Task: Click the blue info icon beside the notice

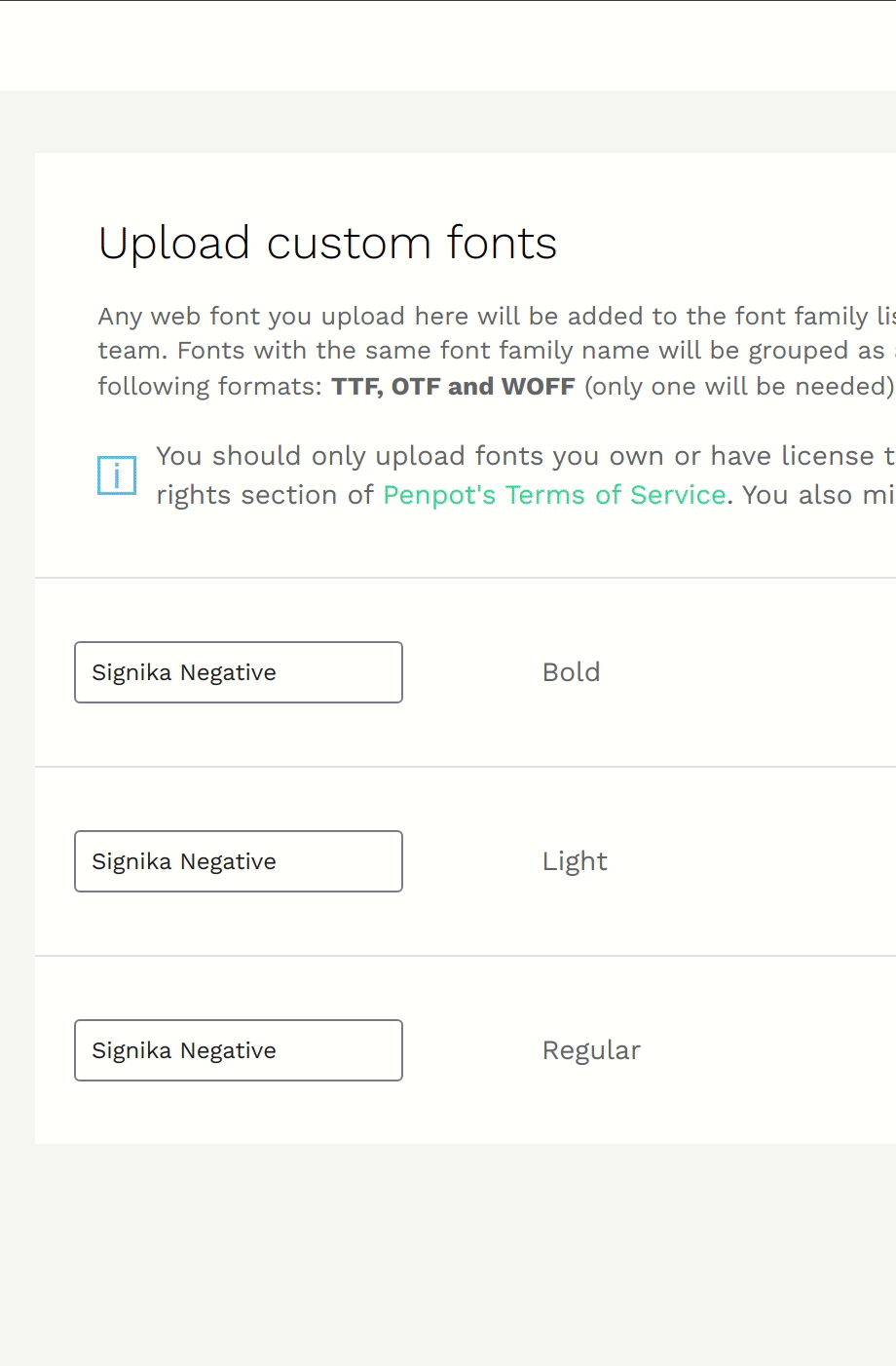Action: click(x=117, y=475)
